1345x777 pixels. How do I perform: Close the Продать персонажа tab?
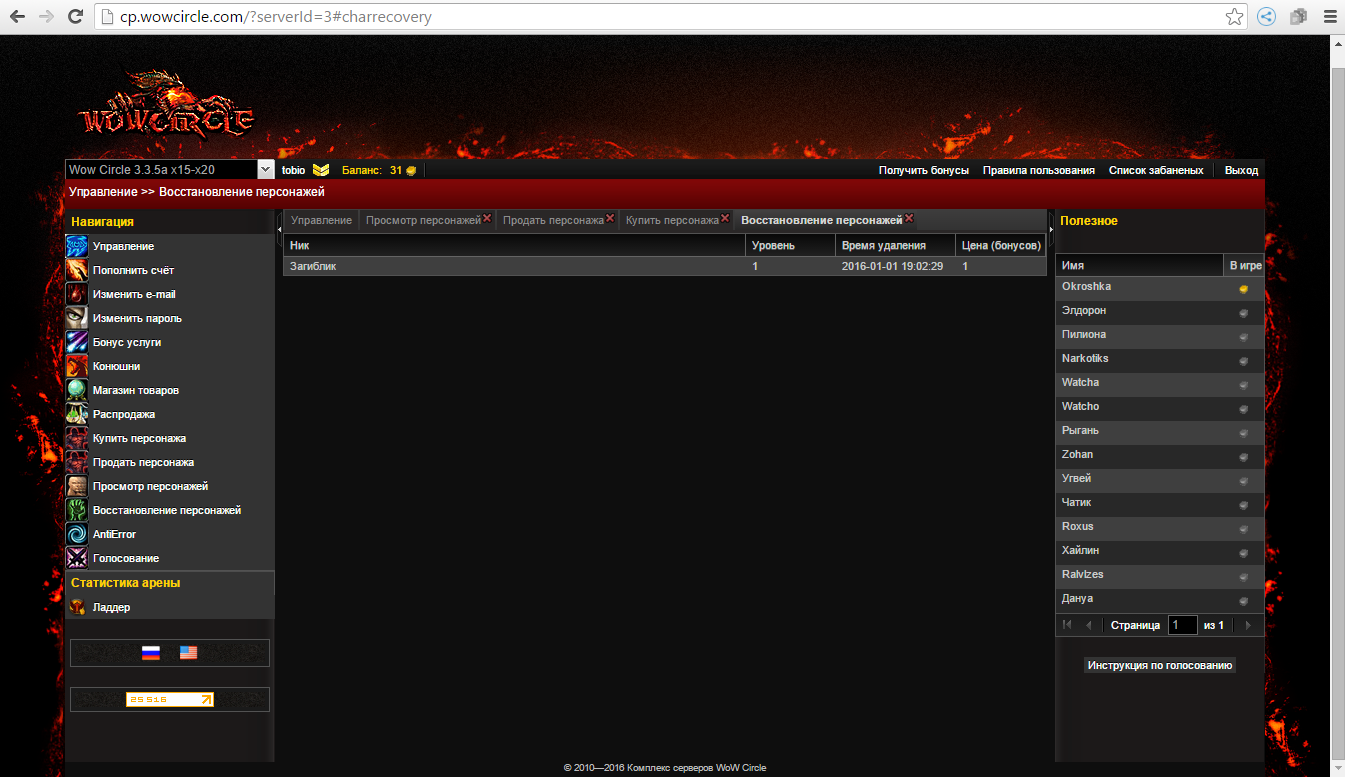pos(610,219)
